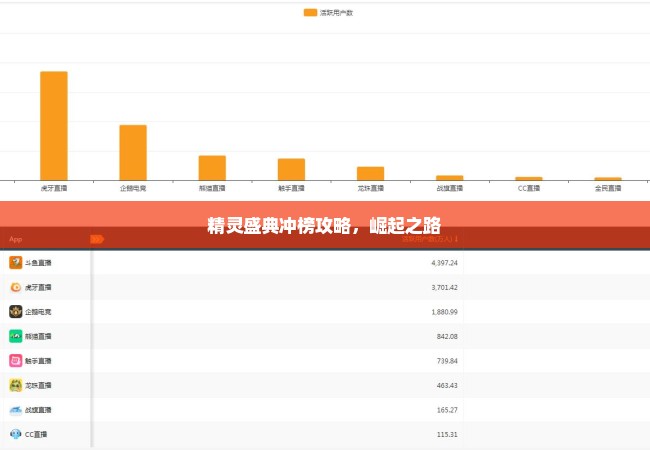Click the 企鹅电竞 app icon in the table
The width and height of the screenshot is (650, 450).
point(15,312)
